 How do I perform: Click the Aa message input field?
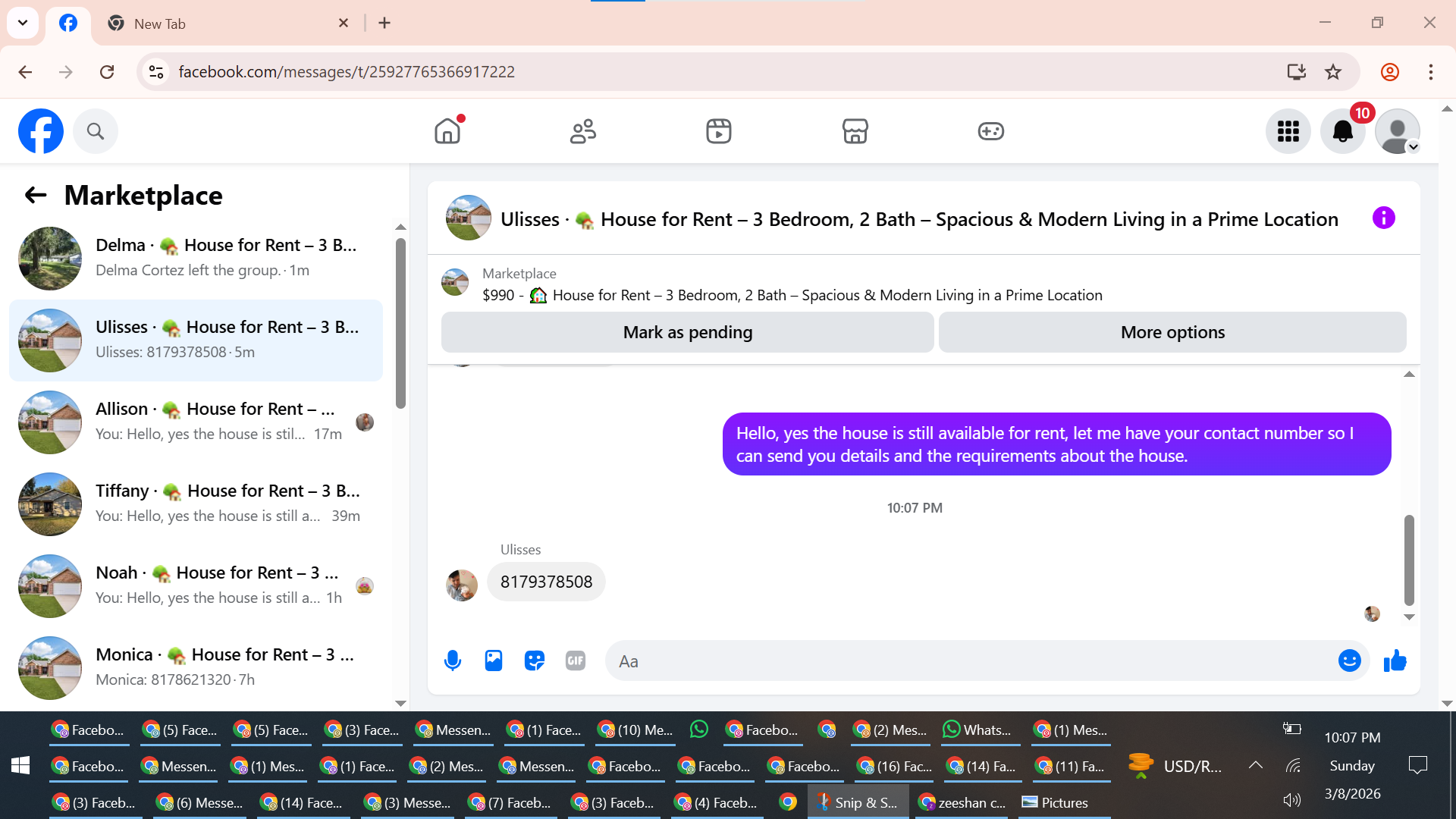pyautogui.click(x=971, y=661)
